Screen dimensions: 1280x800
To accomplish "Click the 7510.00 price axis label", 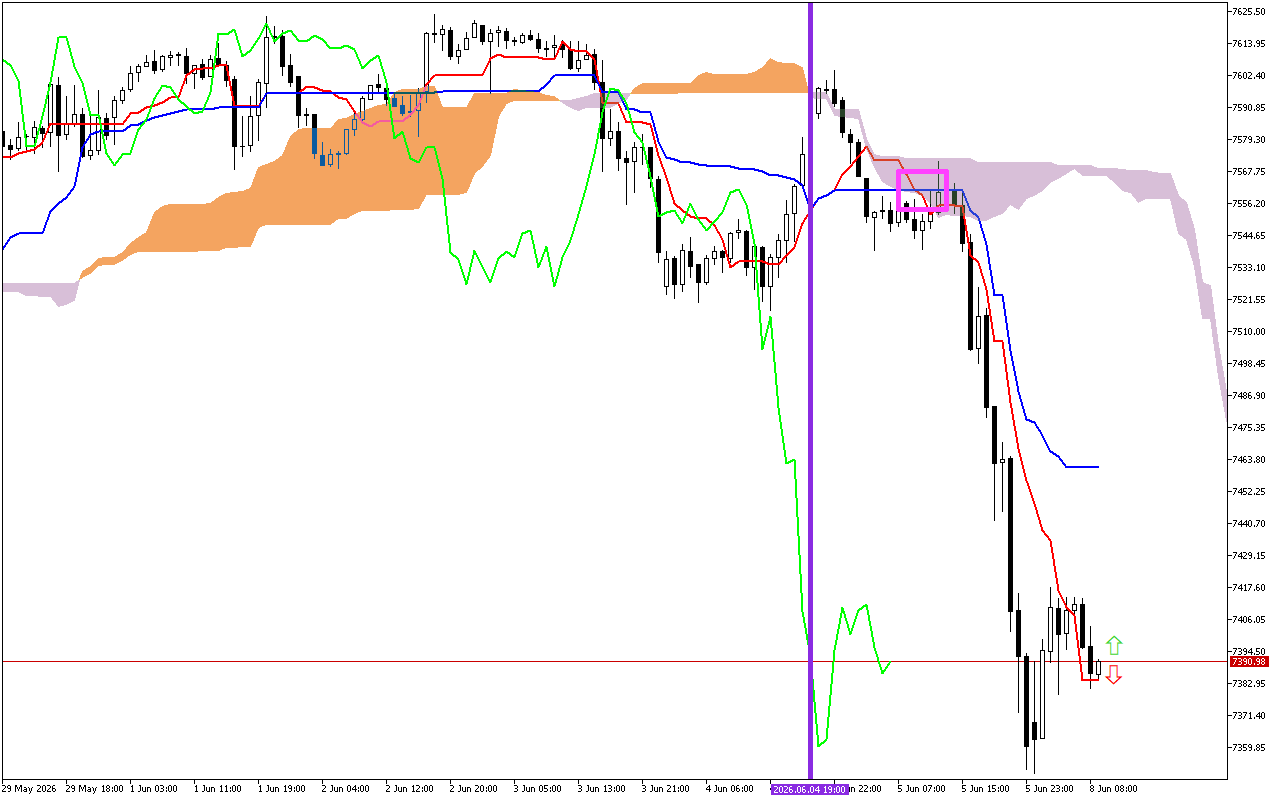I will tap(1249, 332).
